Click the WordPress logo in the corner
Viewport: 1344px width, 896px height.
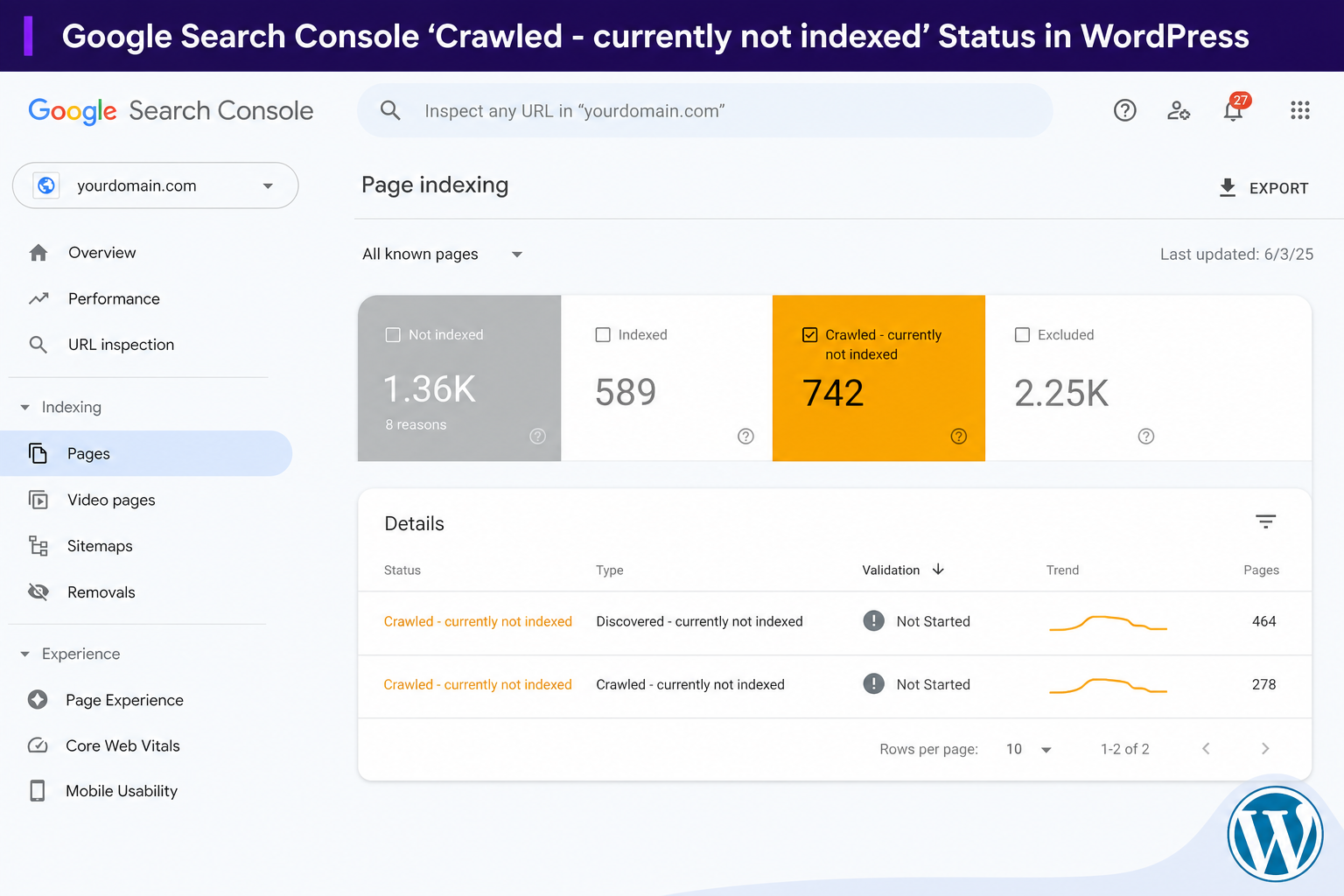click(x=1275, y=834)
